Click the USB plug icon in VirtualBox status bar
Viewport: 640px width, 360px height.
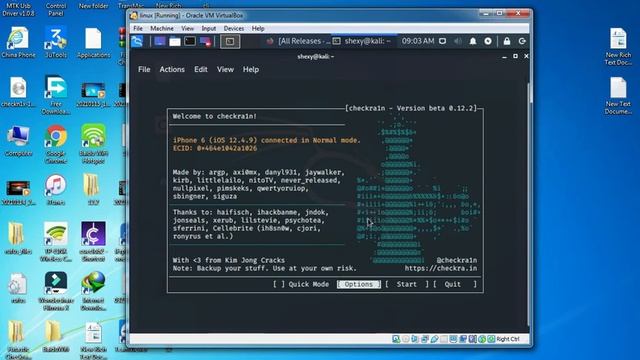point(434,339)
